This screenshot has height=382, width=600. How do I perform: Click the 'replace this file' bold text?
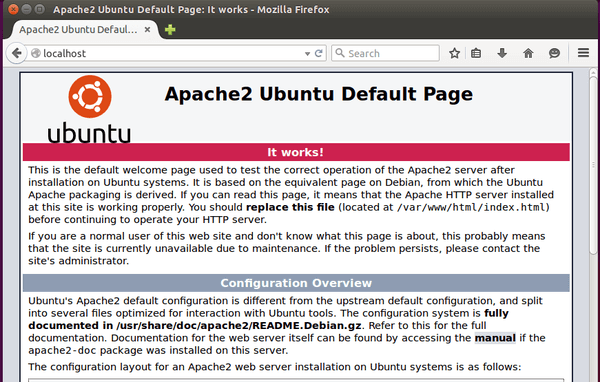290,207
